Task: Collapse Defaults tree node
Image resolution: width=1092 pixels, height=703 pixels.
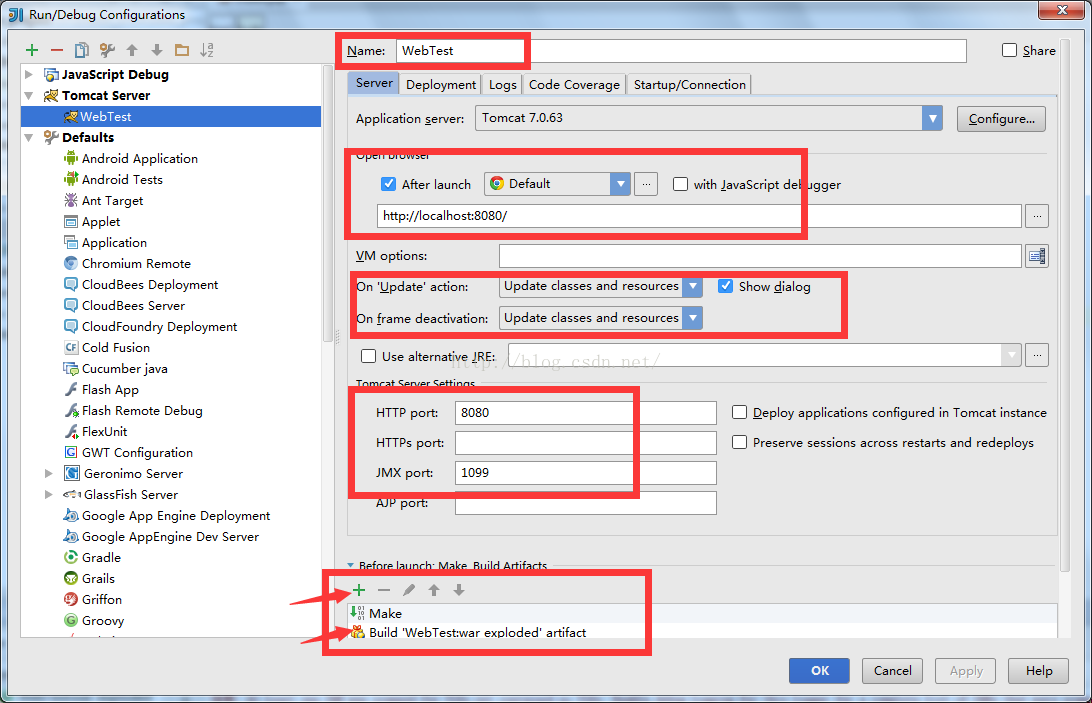Action: pyautogui.click(x=29, y=137)
